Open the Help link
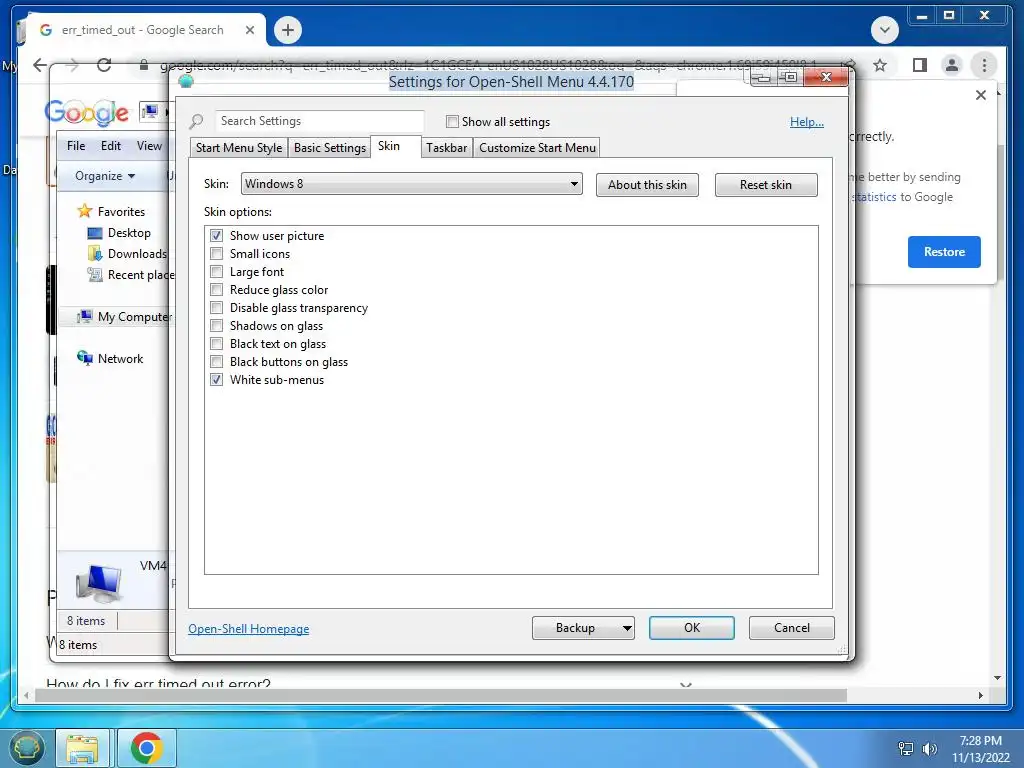 click(807, 121)
